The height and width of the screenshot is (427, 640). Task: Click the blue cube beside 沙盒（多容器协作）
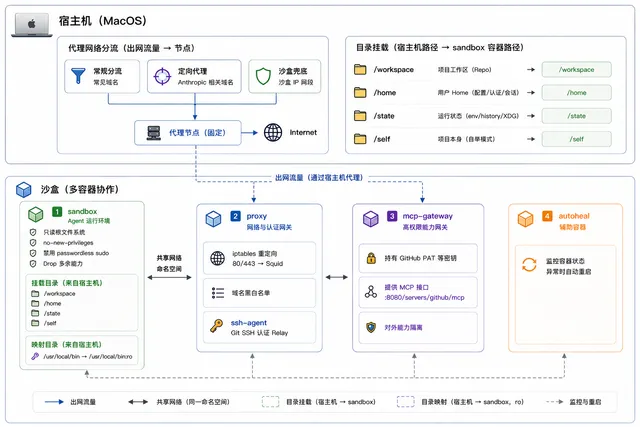(x=24, y=189)
